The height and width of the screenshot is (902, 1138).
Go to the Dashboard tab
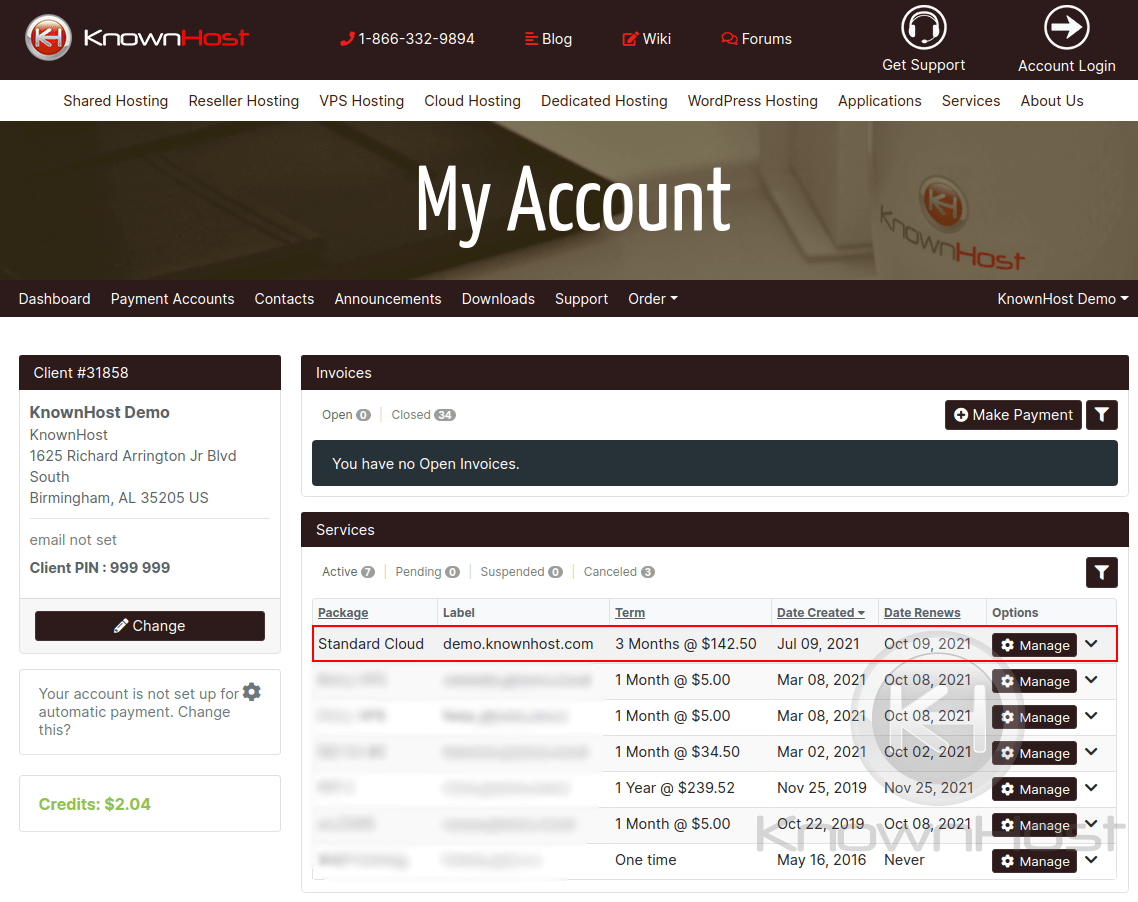(x=54, y=299)
